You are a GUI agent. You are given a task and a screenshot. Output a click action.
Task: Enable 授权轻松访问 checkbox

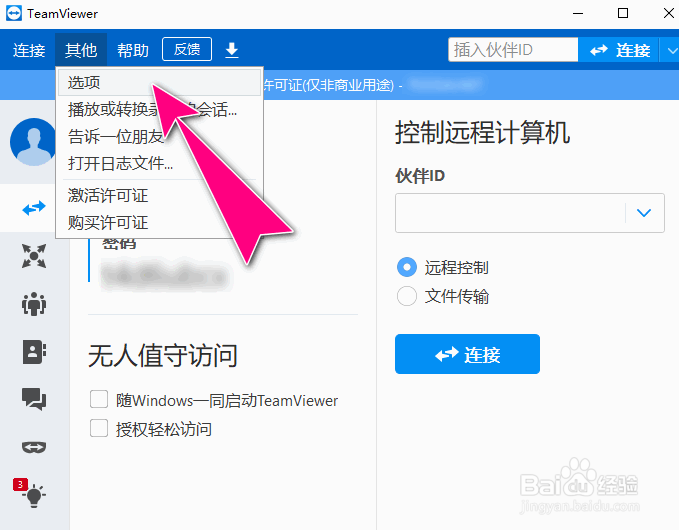(99, 428)
